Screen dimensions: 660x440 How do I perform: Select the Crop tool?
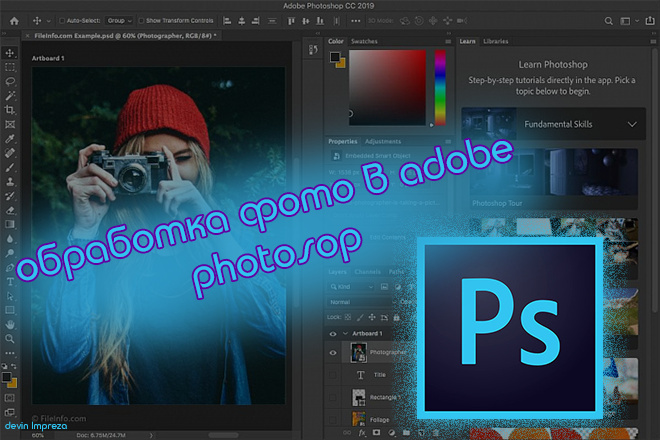pos(10,110)
